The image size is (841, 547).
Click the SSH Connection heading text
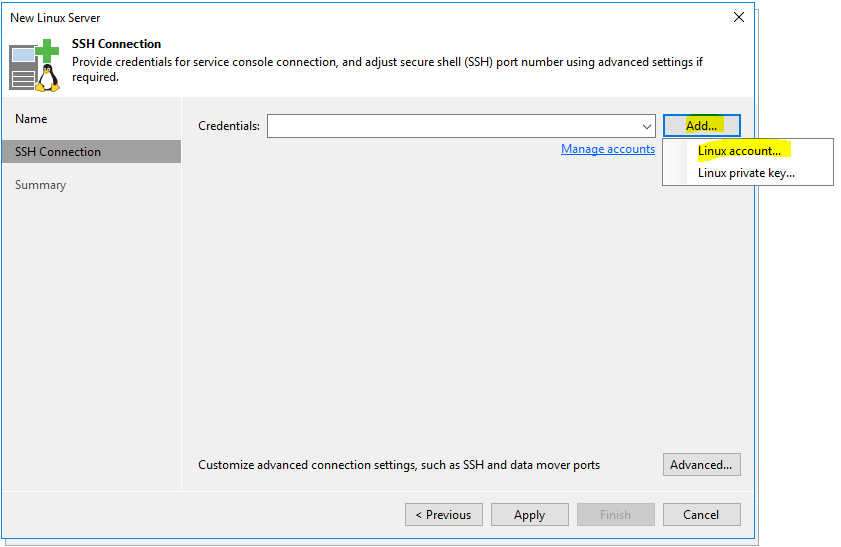[x=116, y=44]
